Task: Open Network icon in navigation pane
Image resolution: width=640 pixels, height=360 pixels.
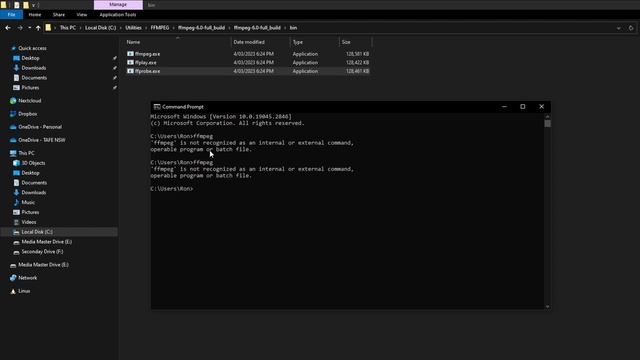Action: (13, 278)
